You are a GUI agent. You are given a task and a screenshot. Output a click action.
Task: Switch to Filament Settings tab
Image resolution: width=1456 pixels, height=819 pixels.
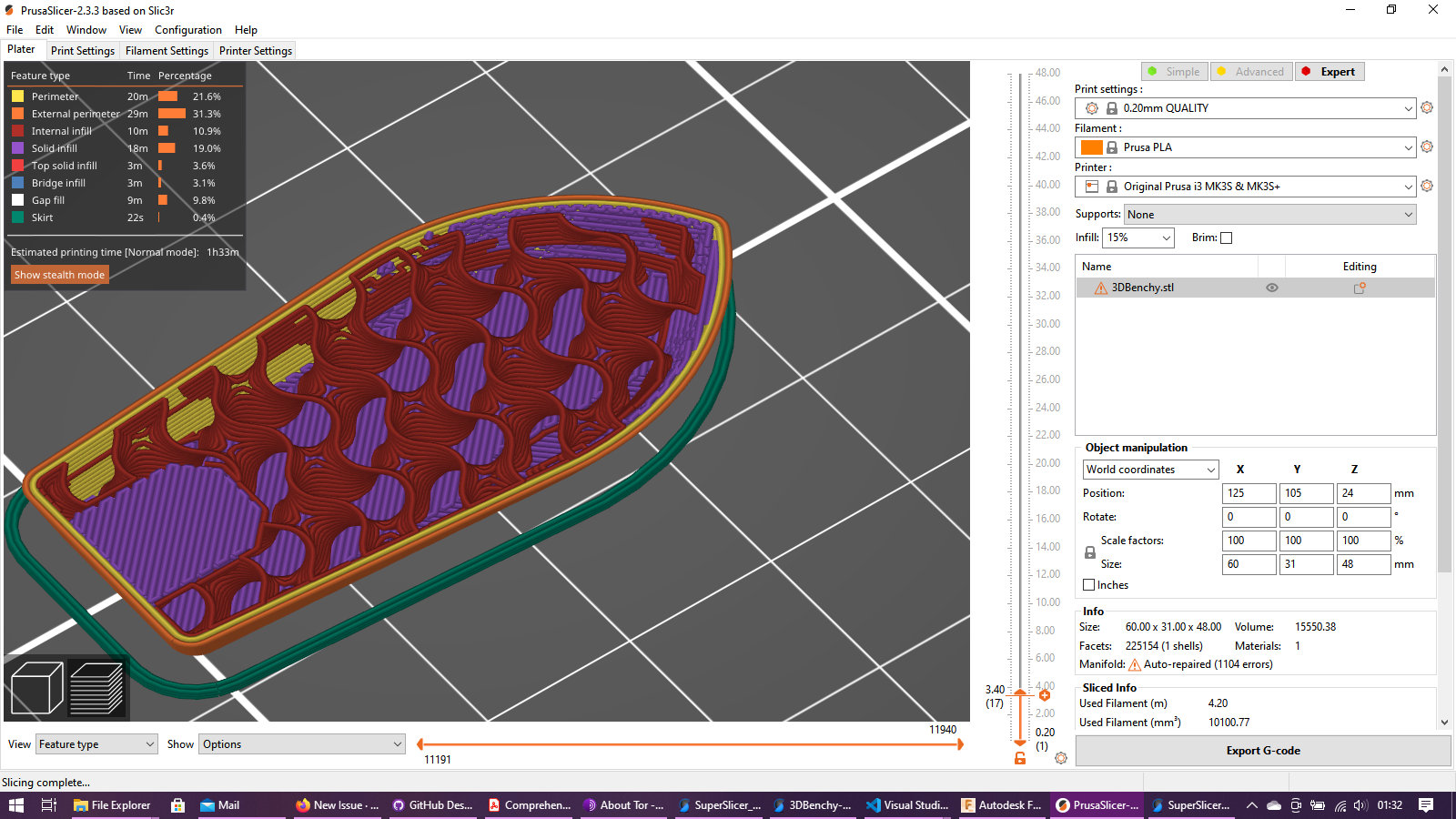tap(167, 51)
